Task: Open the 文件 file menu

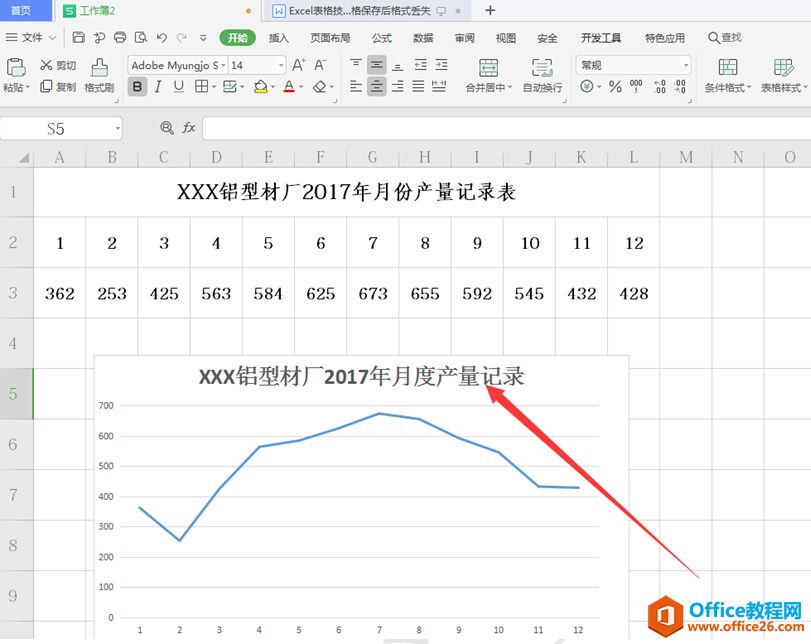Action: pos(31,38)
